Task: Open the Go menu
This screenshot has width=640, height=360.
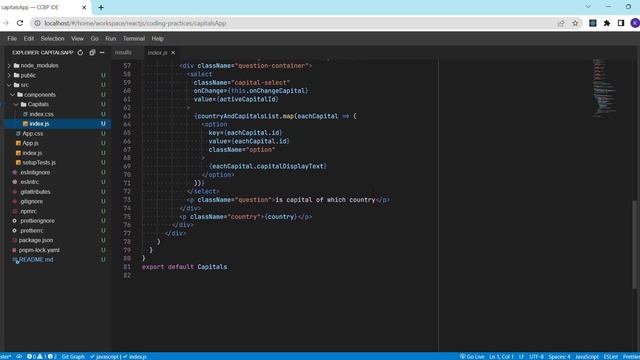Action: pos(95,38)
